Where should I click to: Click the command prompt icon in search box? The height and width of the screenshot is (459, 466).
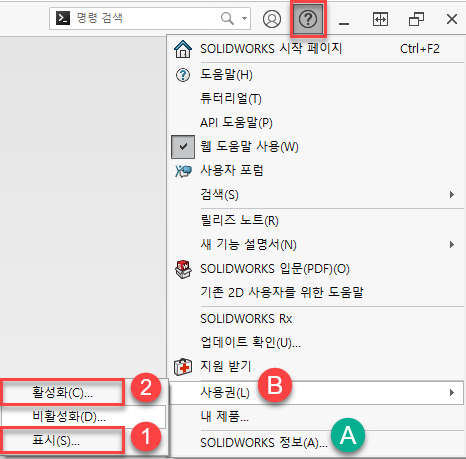(x=63, y=18)
